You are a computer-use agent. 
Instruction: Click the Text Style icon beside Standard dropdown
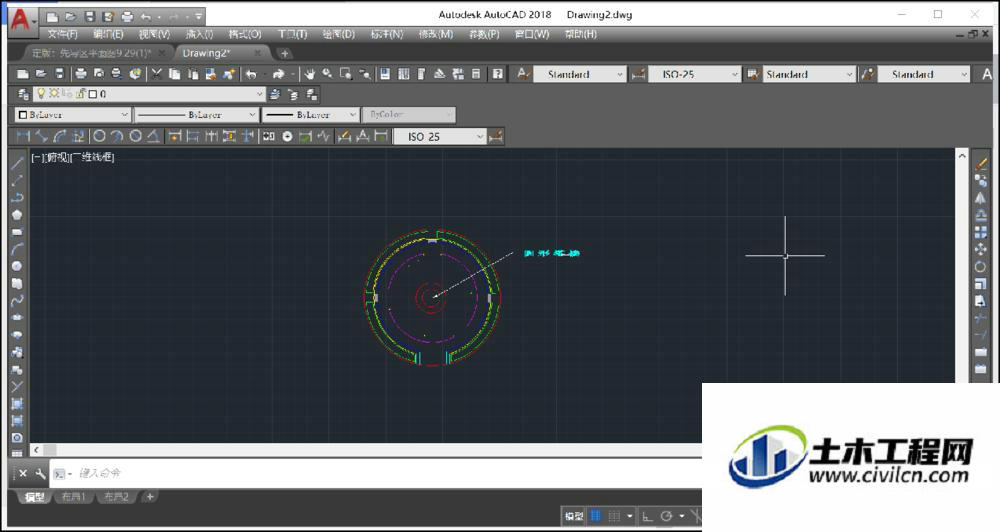click(523, 74)
